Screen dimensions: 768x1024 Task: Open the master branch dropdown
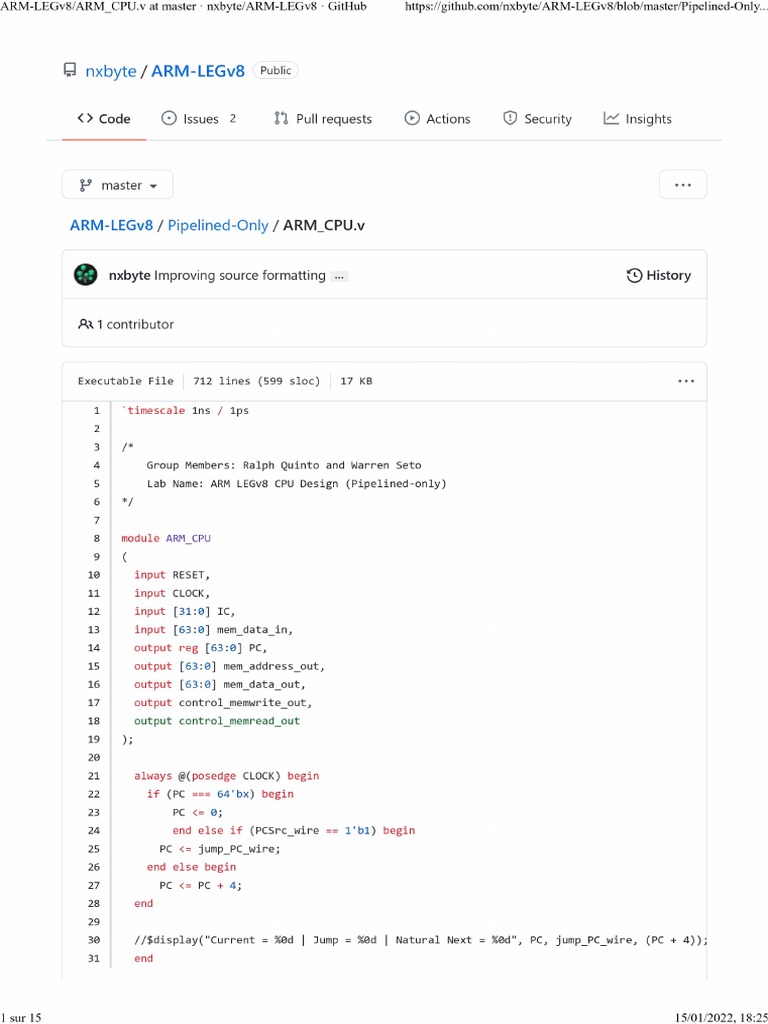[x=117, y=185]
